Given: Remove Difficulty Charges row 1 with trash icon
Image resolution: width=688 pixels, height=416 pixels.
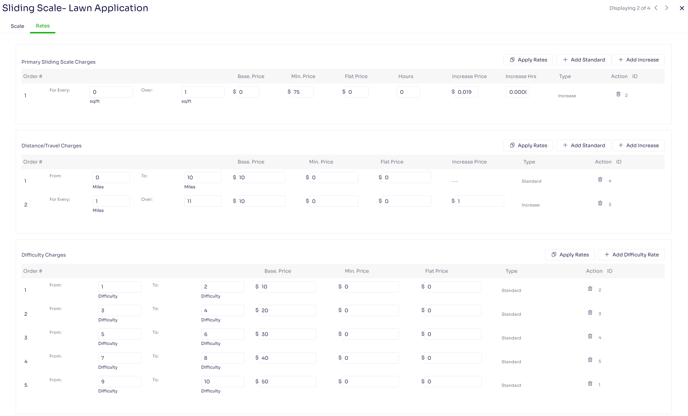Looking at the screenshot, I should [x=590, y=289].
